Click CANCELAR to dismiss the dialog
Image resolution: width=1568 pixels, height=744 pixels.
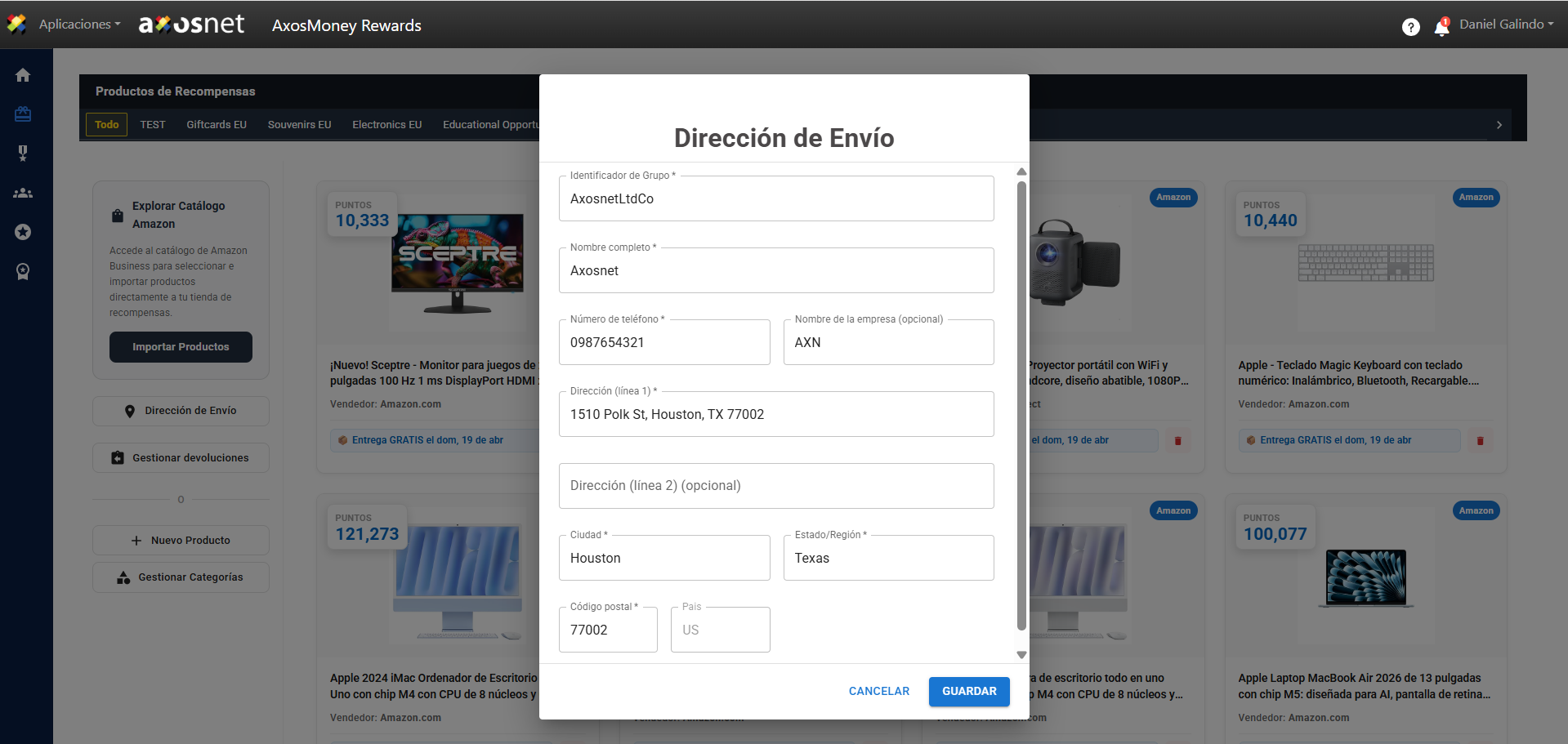(x=878, y=691)
